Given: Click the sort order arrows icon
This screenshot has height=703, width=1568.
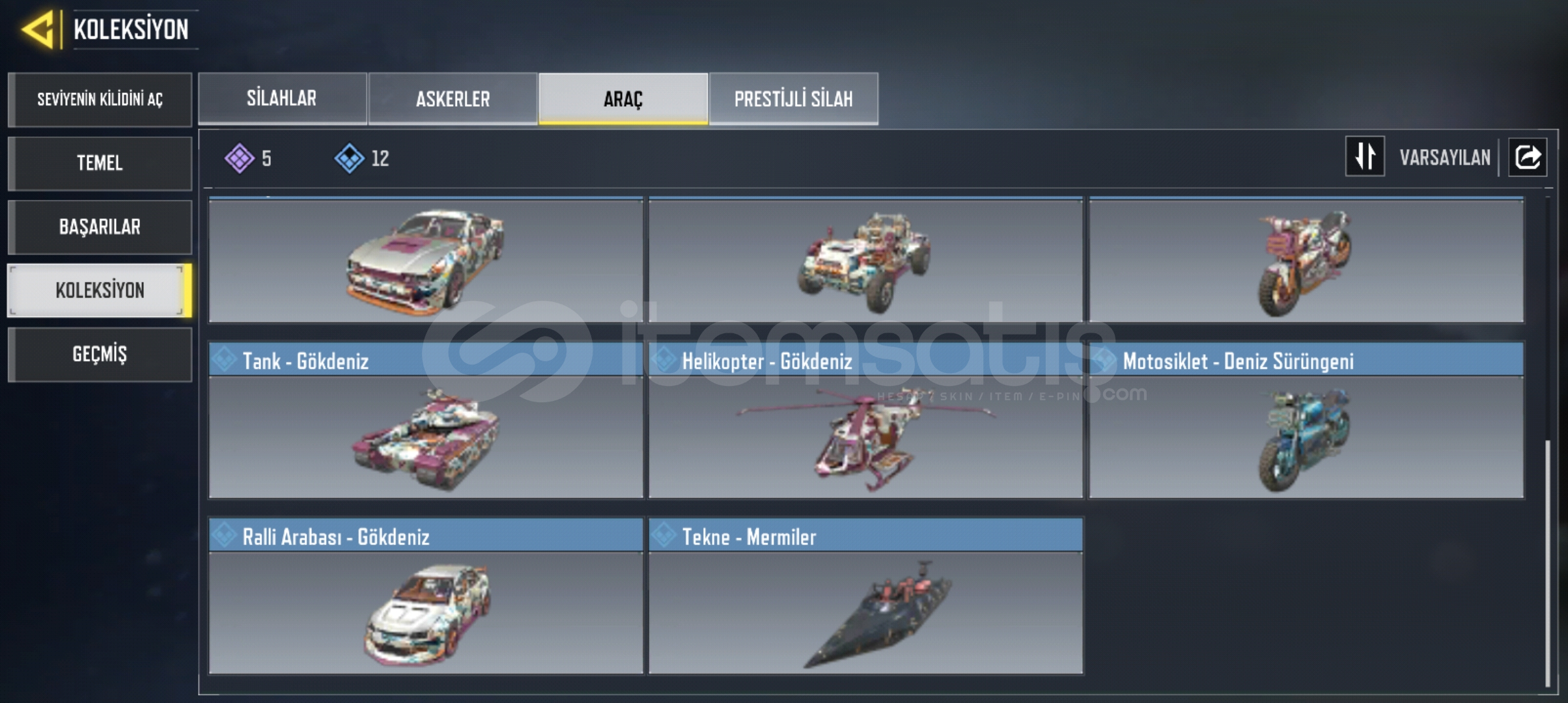Looking at the screenshot, I should [1365, 156].
